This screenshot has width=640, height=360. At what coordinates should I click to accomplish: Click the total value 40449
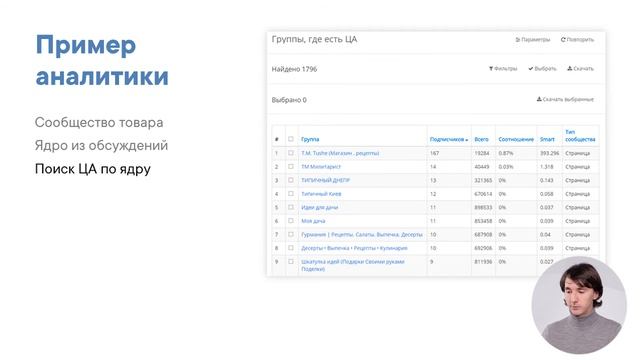482,167
